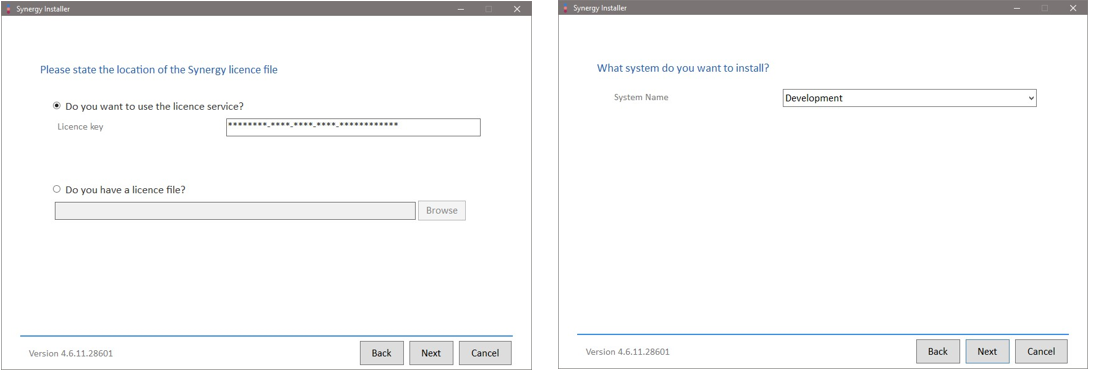The image size is (1095, 375).
Task: Click Next in the system install window
Action: (987, 351)
